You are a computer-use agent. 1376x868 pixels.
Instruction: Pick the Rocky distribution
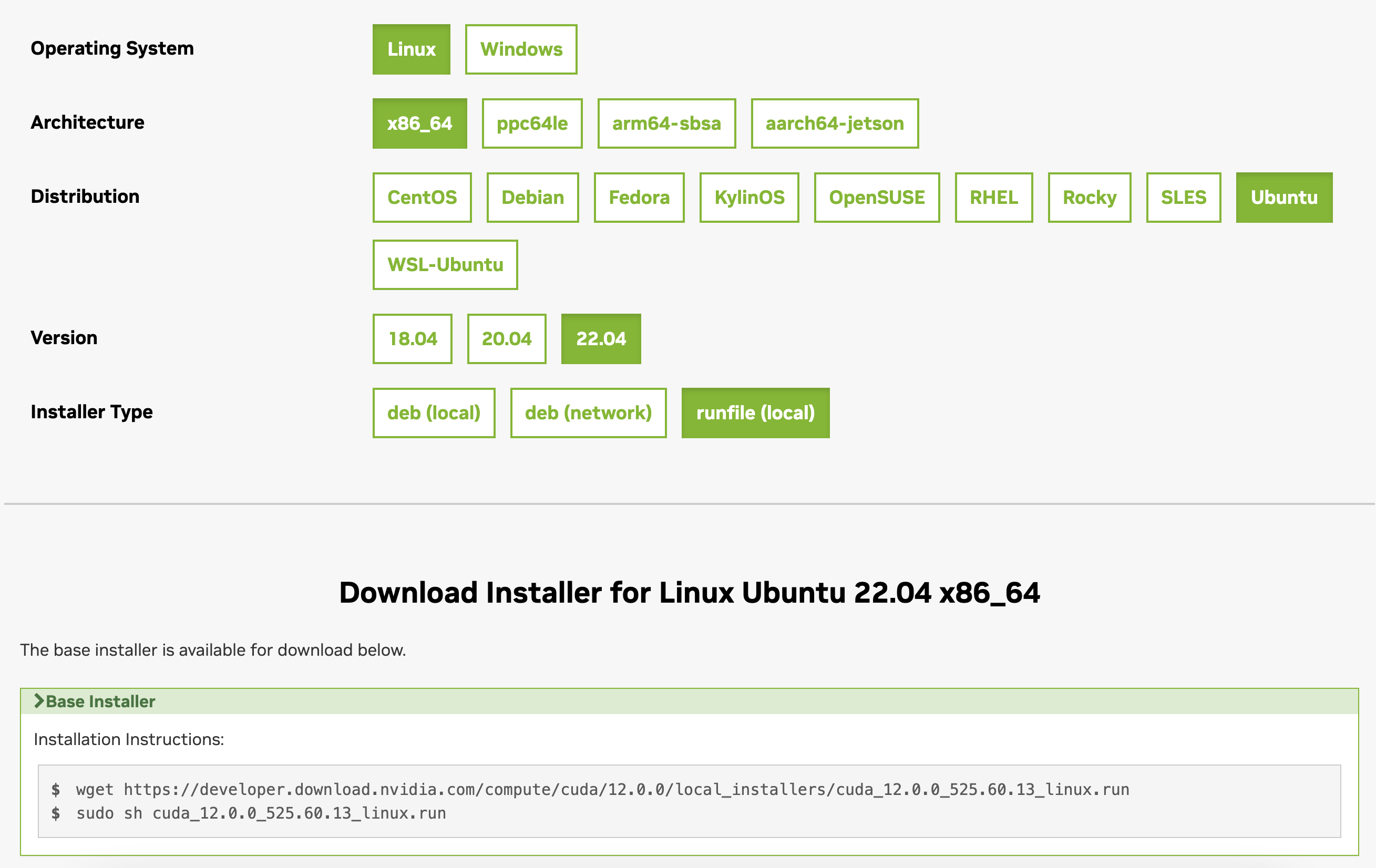pos(1089,197)
